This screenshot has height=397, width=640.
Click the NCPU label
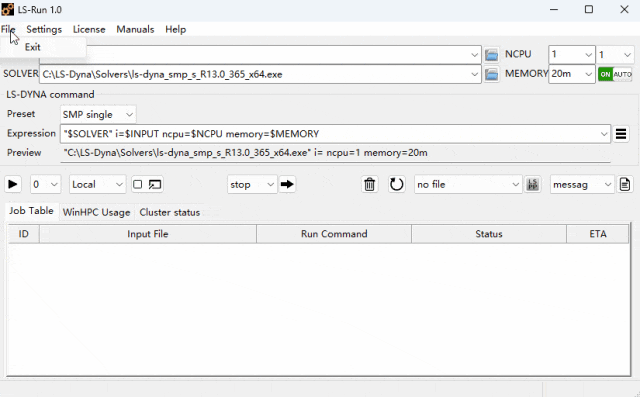point(518,54)
